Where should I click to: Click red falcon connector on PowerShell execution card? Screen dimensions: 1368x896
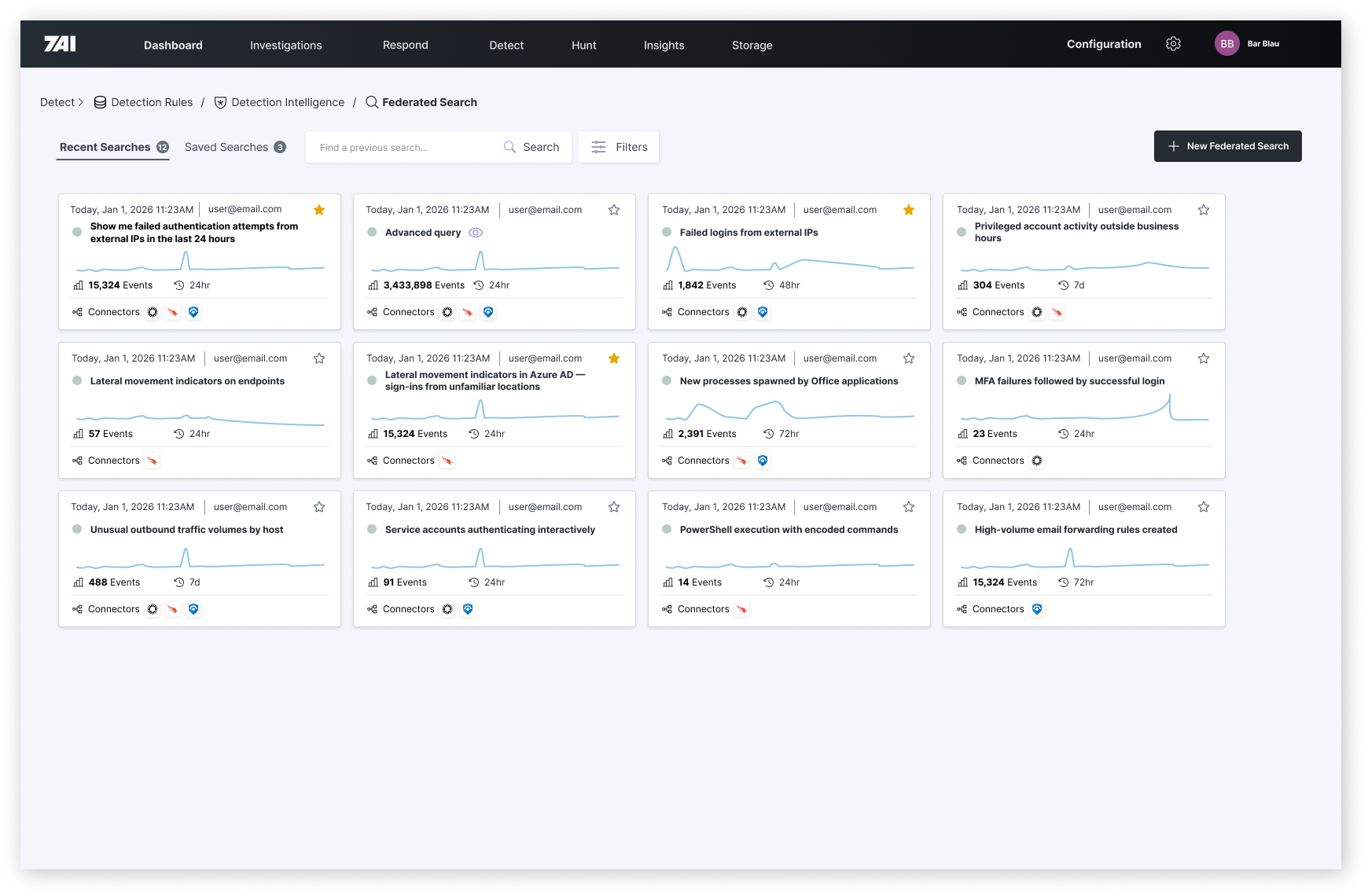click(742, 609)
